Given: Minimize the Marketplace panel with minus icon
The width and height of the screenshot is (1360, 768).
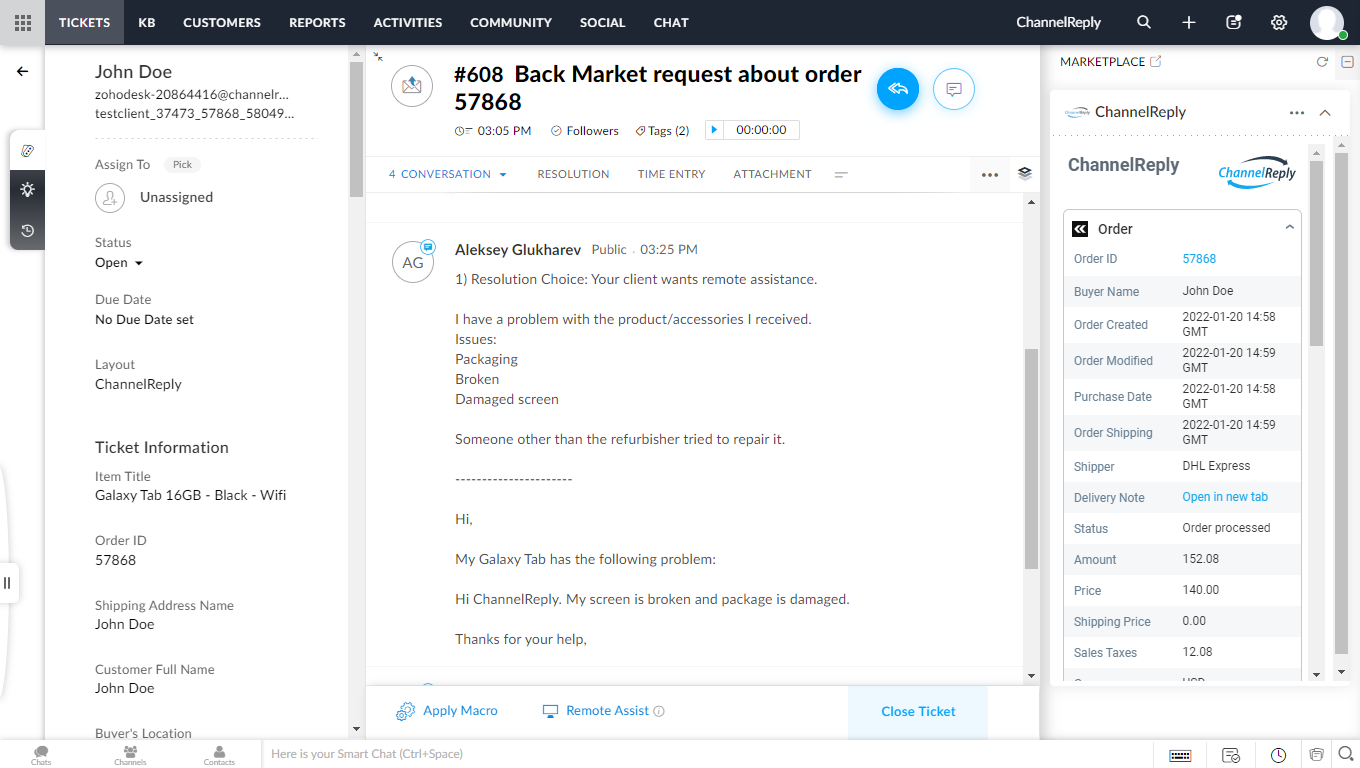Looking at the screenshot, I should click(1348, 62).
